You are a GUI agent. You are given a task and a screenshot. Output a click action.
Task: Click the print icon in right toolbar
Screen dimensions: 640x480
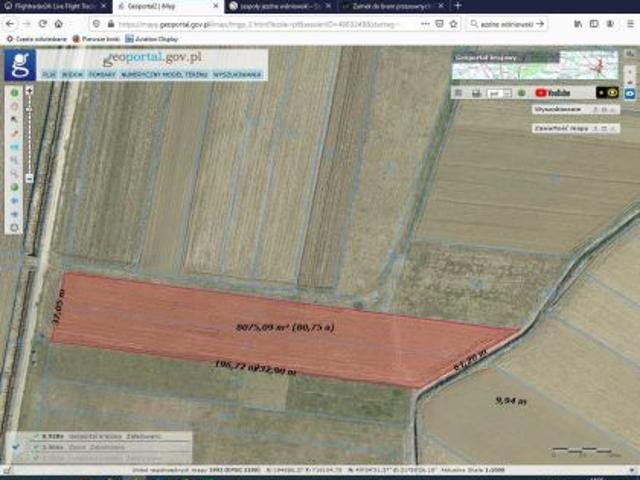point(476,93)
